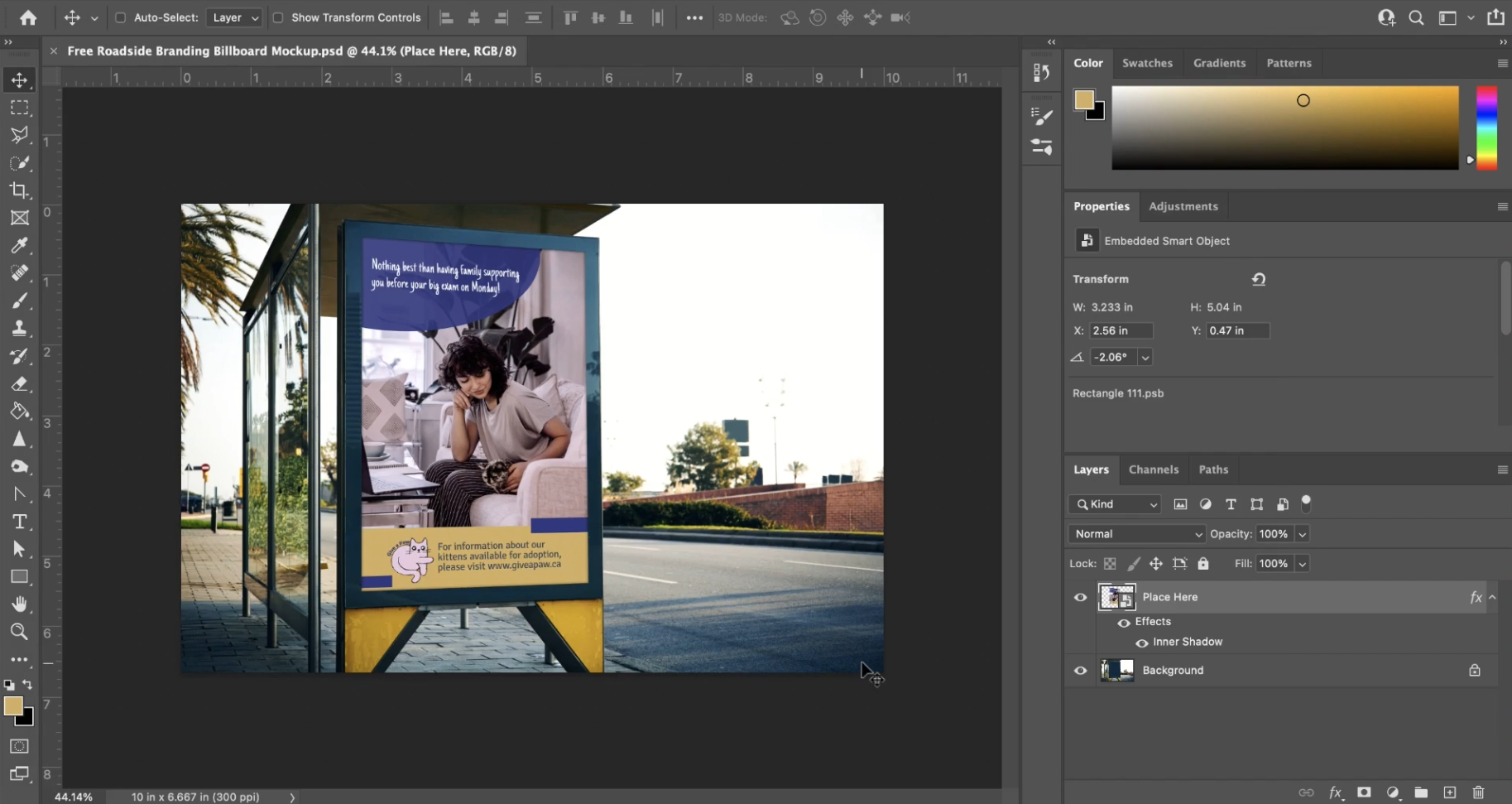
Task: Choose the Zoom tool in toolbar
Action: coord(19,632)
